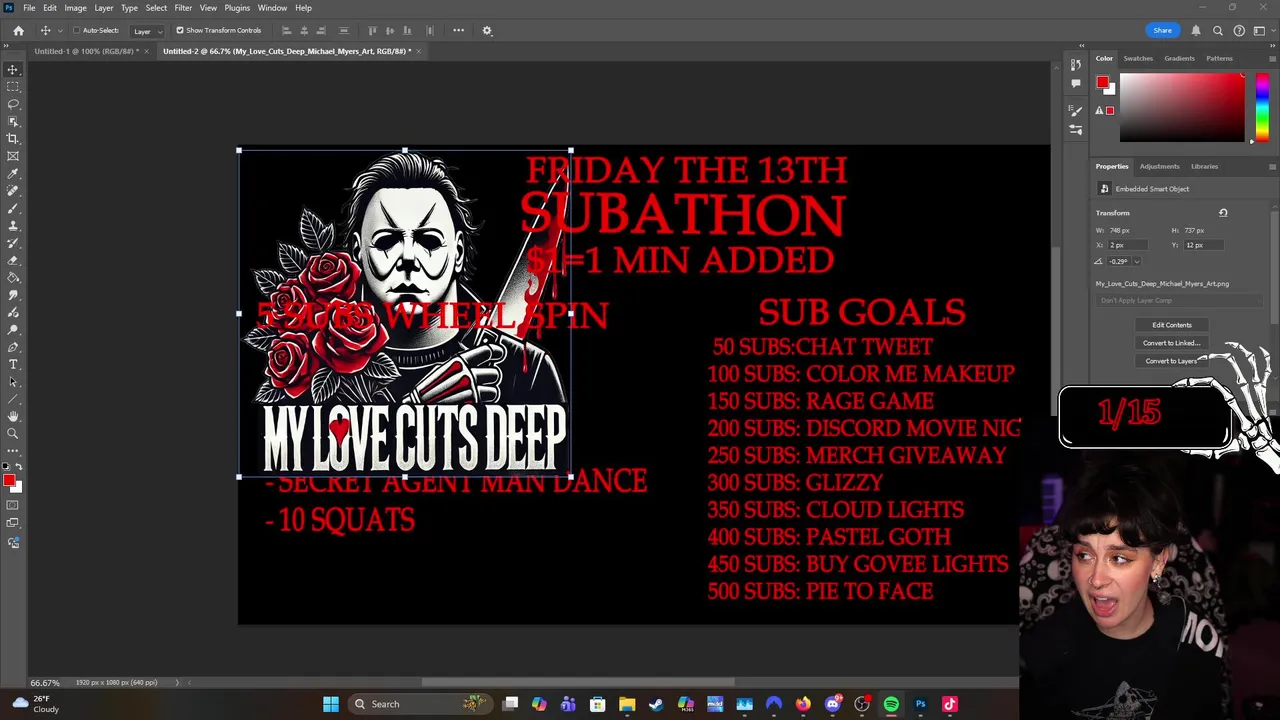Open the Auto-Select Layer dropdown
Image resolution: width=1280 pixels, height=720 pixels.
(147, 31)
